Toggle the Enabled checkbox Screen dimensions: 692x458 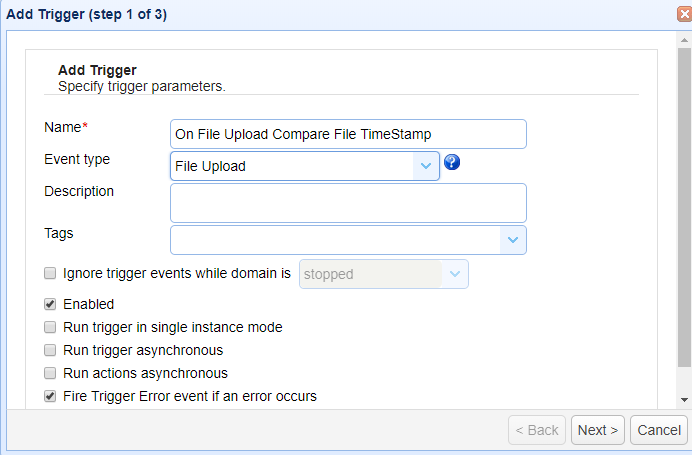coord(50,304)
